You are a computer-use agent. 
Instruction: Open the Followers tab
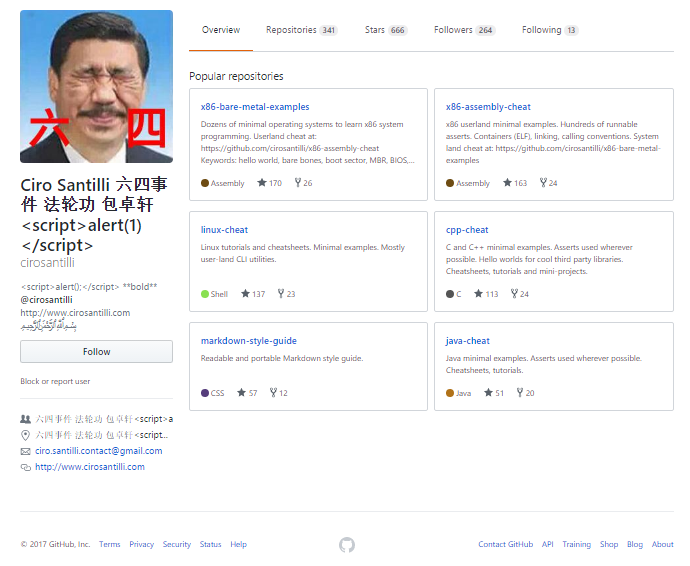pyautogui.click(x=464, y=30)
